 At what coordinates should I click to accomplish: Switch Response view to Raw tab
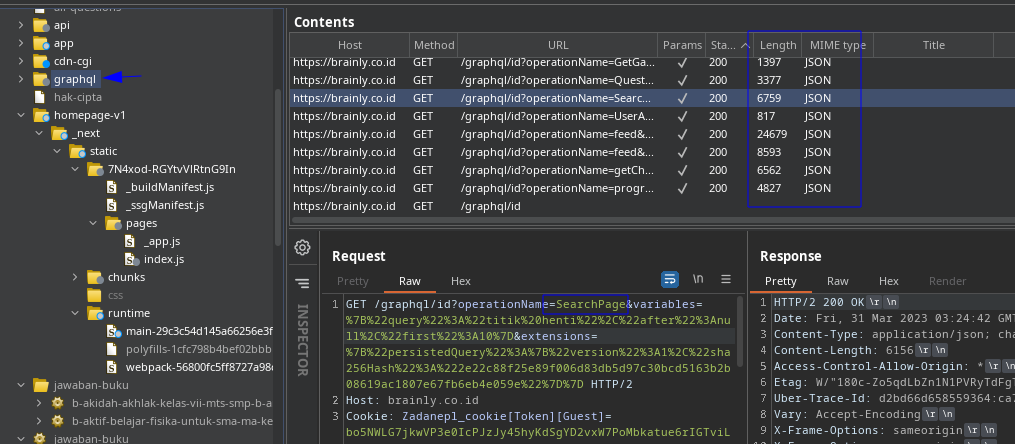tap(838, 281)
